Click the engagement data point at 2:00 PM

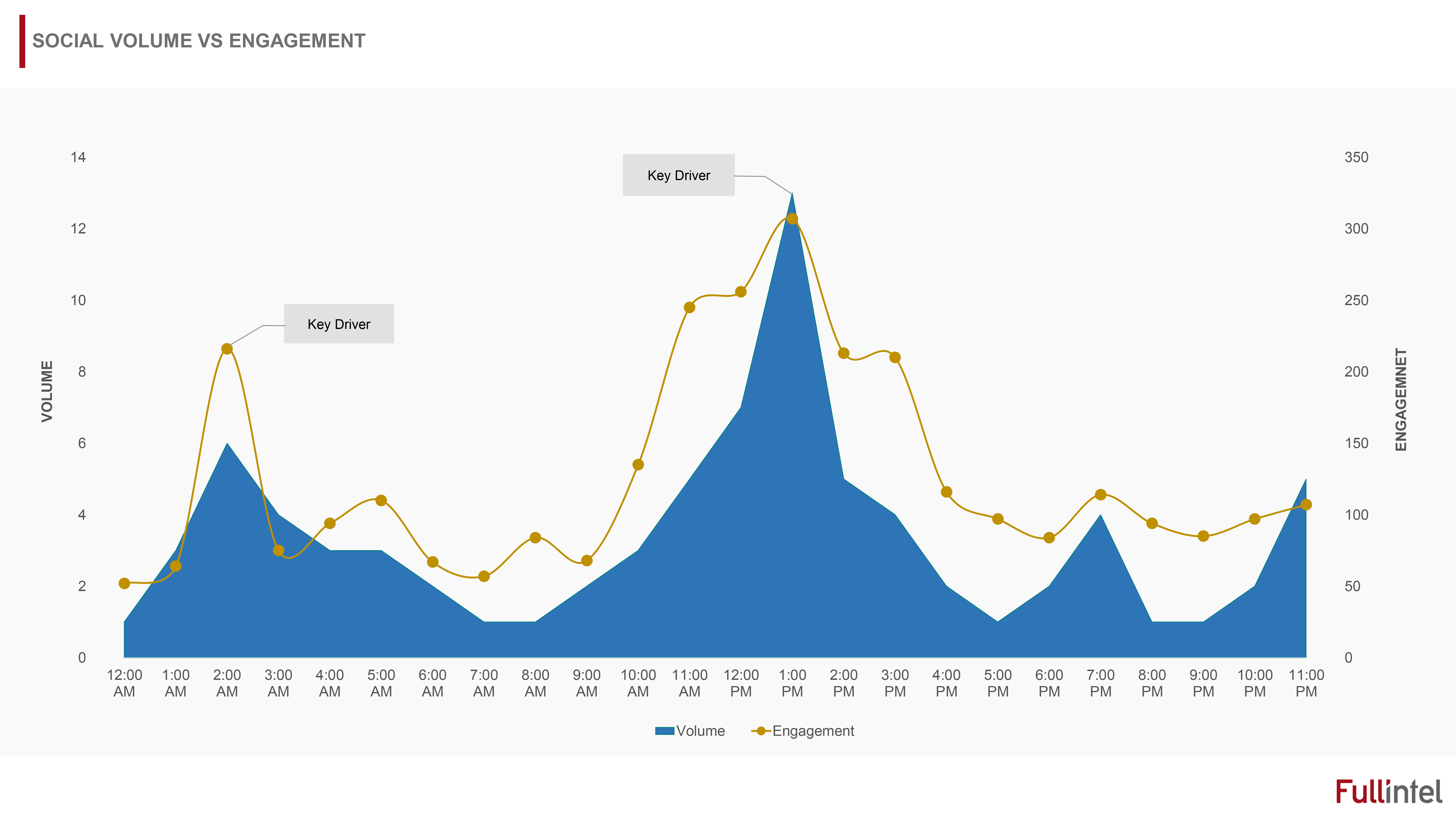click(844, 353)
